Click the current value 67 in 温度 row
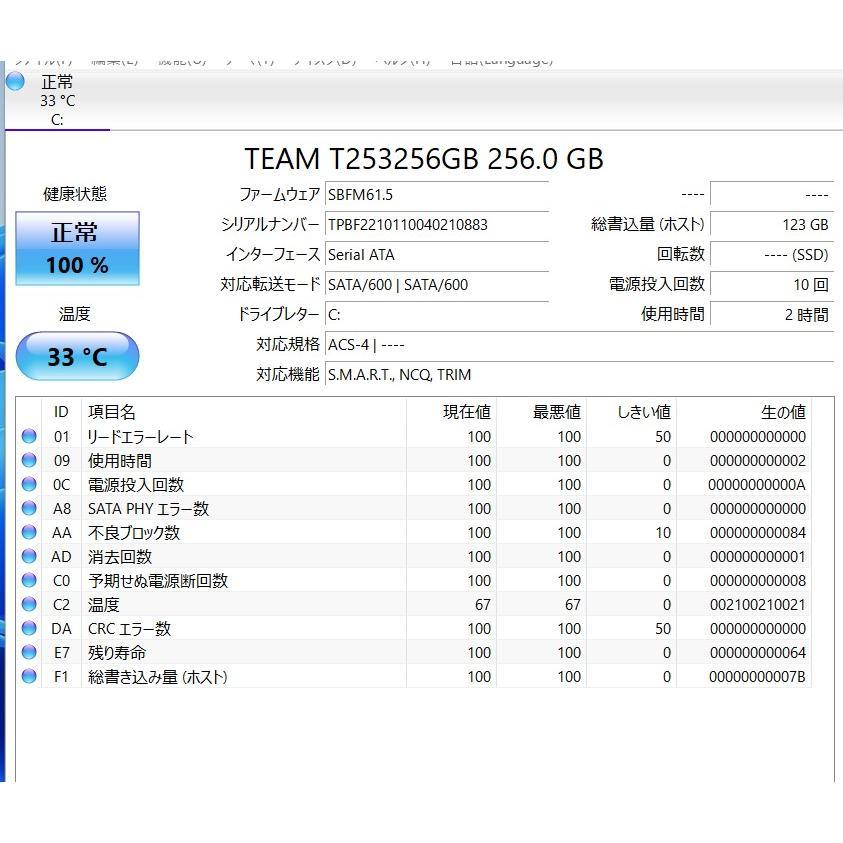Viewport: 843px width, 843px height. point(482,605)
